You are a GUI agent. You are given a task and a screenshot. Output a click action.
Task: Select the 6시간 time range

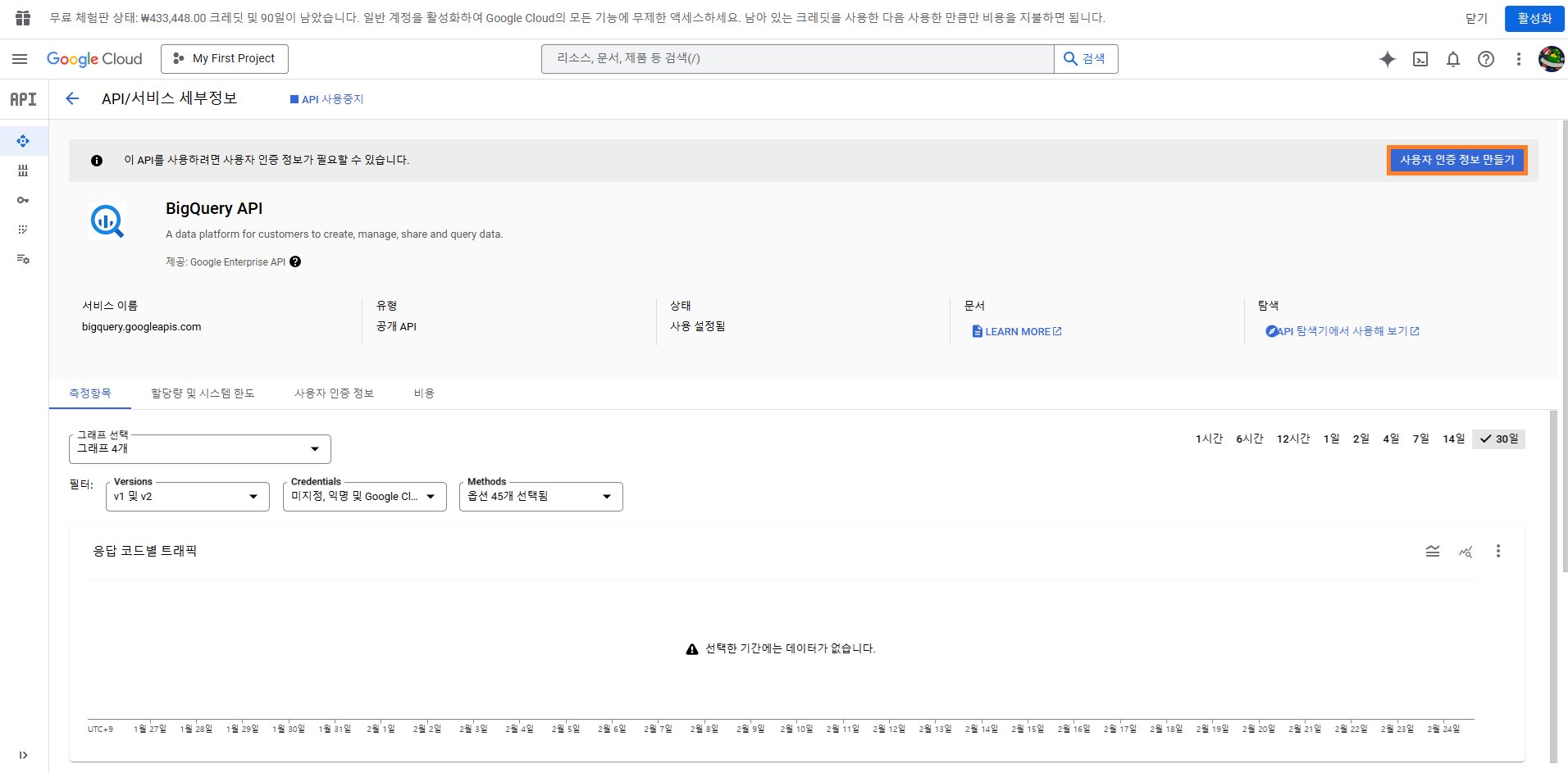1250,439
